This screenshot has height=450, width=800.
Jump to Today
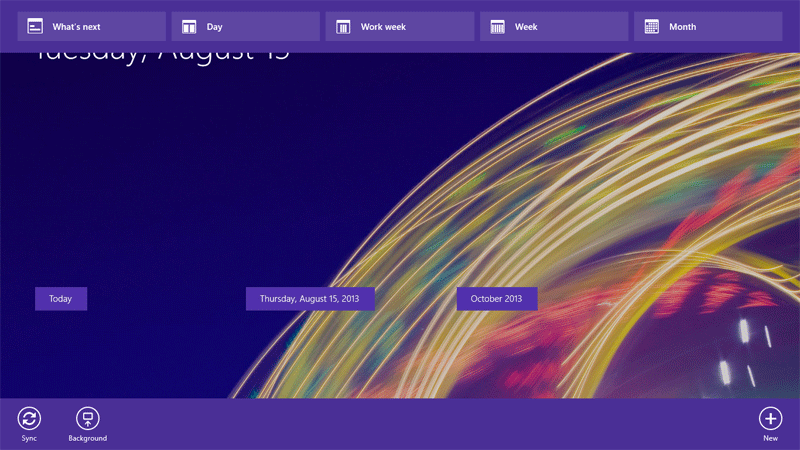click(61, 299)
